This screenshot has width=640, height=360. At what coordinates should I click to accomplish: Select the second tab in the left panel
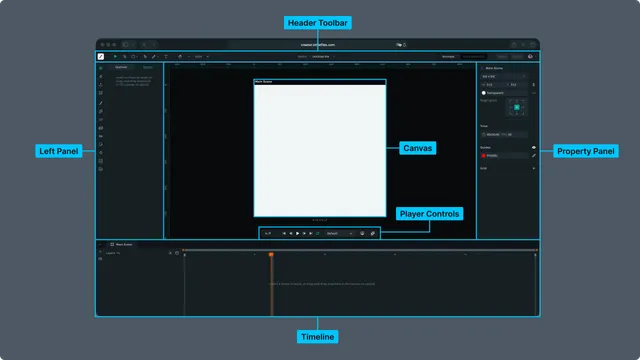[x=148, y=67]
